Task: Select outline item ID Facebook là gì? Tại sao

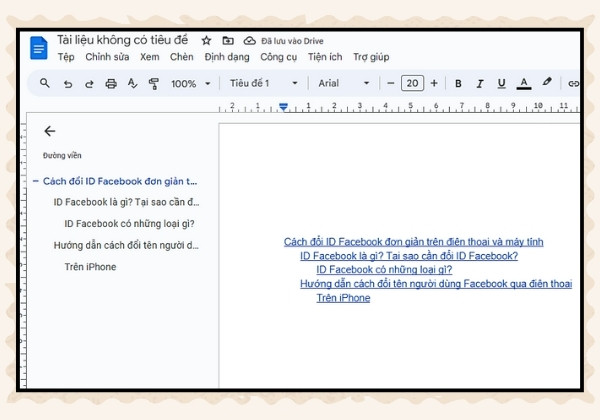Action: tap(126, 202)
